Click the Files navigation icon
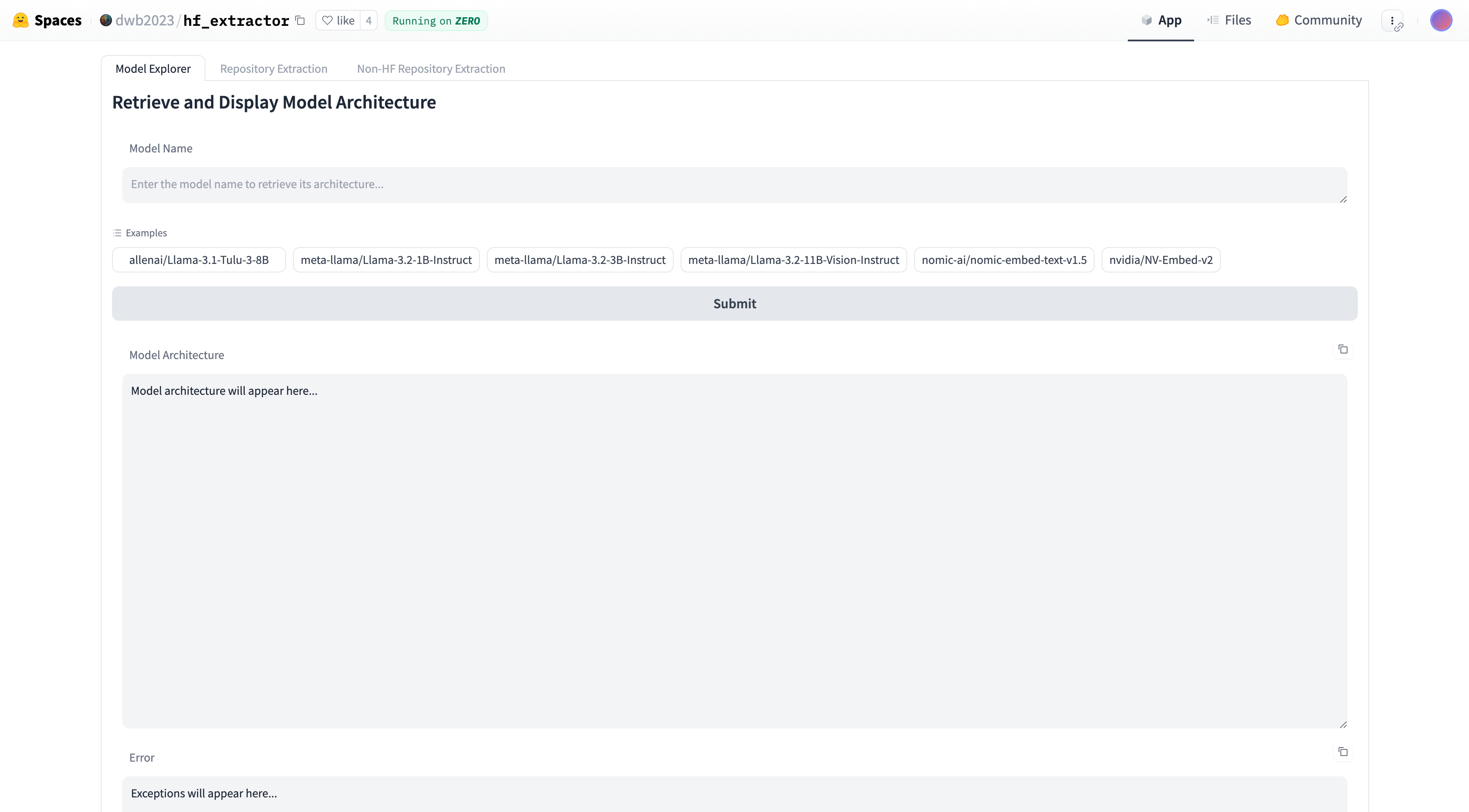Image resolution: width=1469 pixels, height=812 pixels. (1212, 20)
